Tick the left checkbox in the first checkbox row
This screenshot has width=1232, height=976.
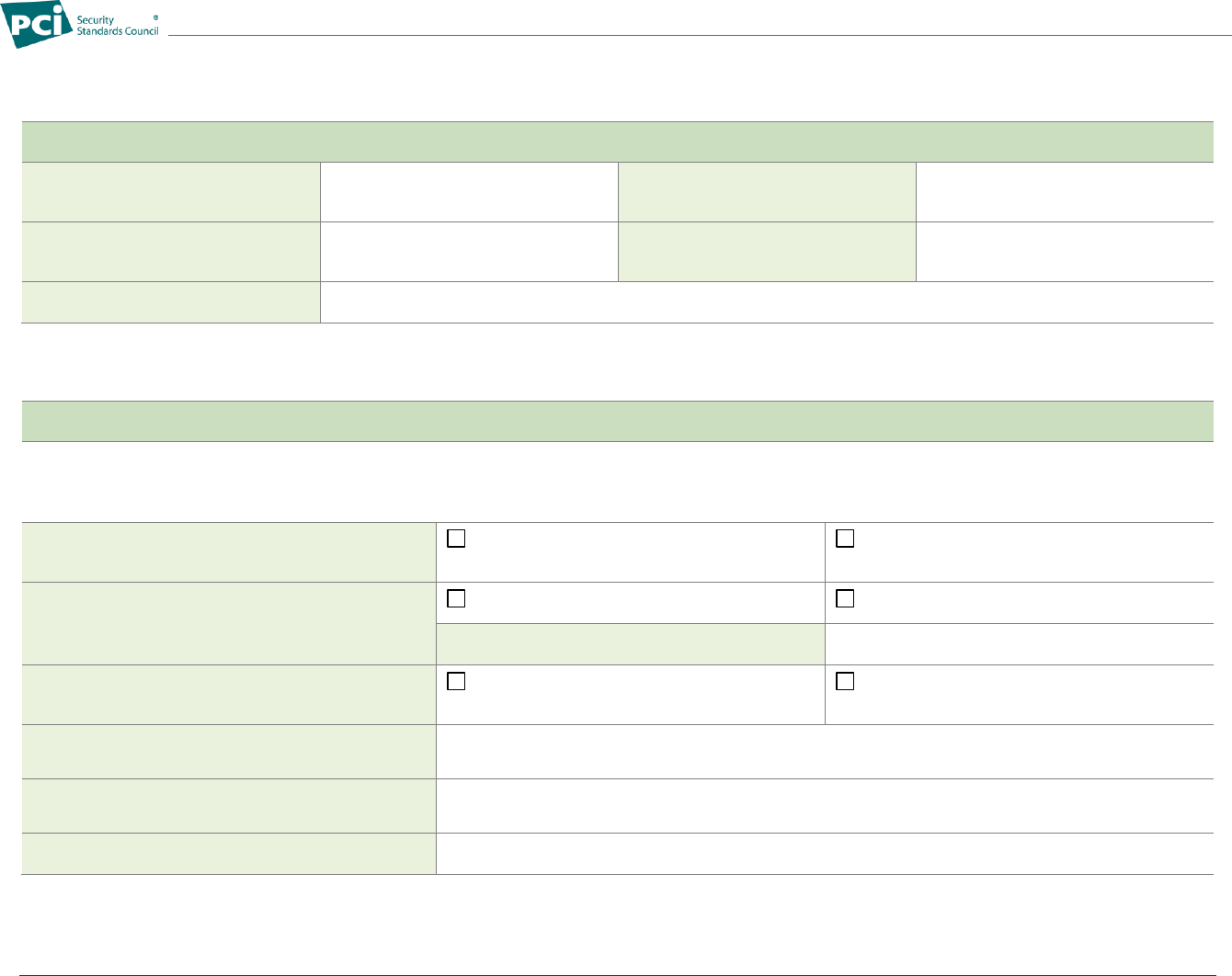(456, 539)
